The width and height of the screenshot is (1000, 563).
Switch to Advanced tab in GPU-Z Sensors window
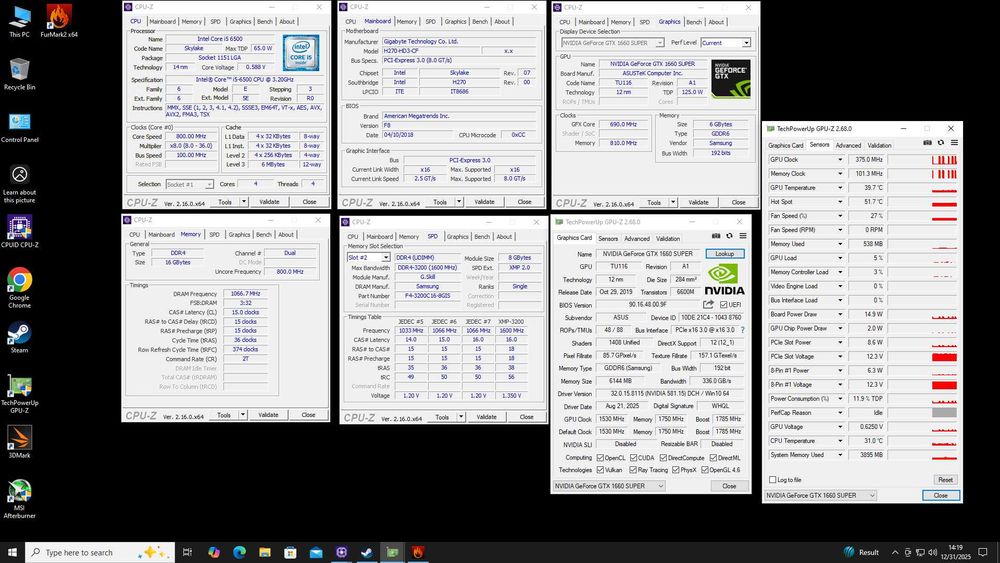(848, 145)
